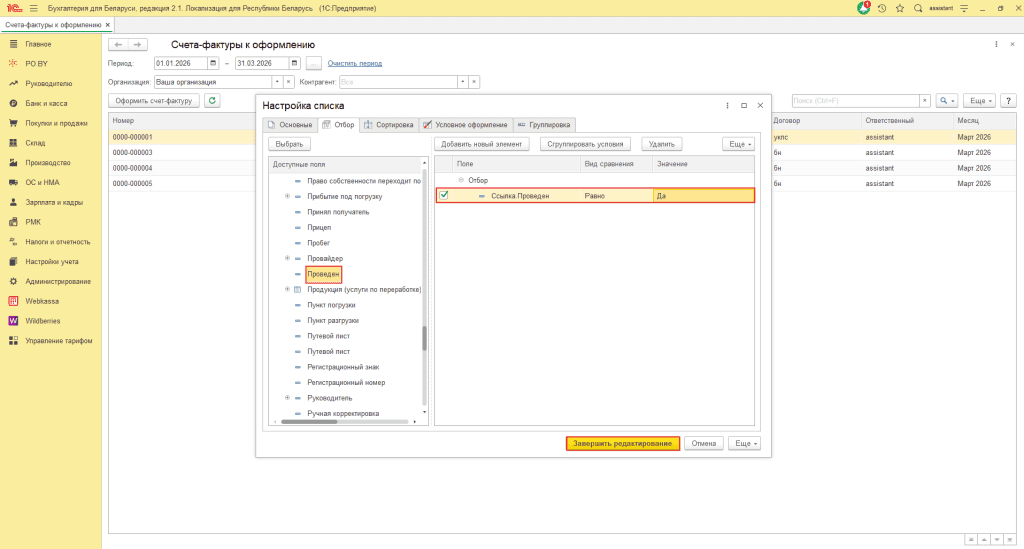
Task: Uncheck the Ссылка.Проведен filter checkbox
Action: tap(444, 196)
